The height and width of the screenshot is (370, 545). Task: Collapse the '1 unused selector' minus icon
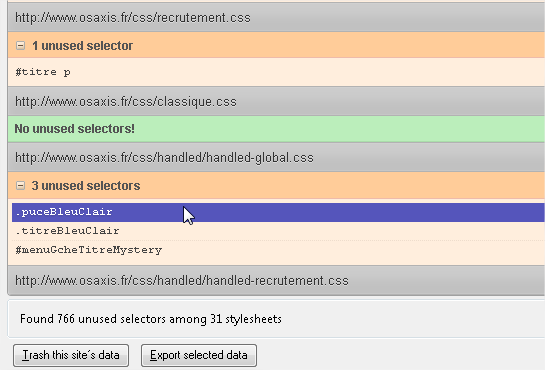[x=21, y=46]
